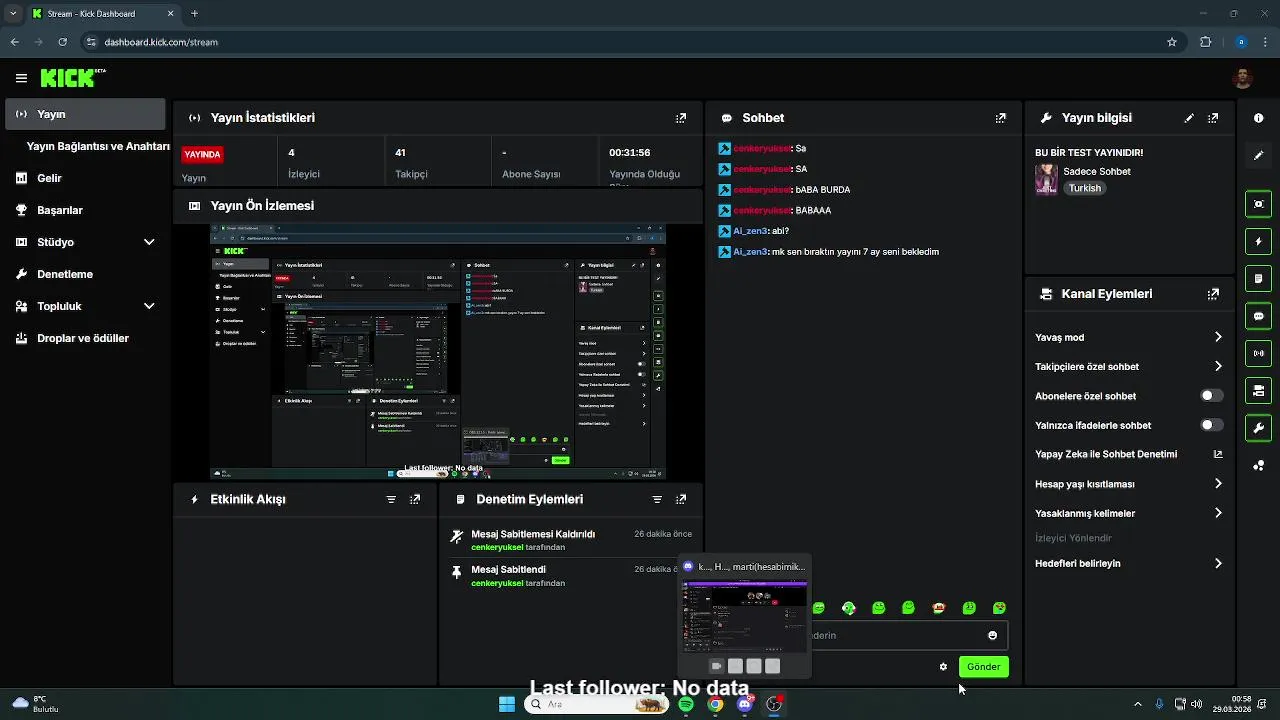
Task: Bookmark this page with the star icon
Action: [x=1172, y=42]
